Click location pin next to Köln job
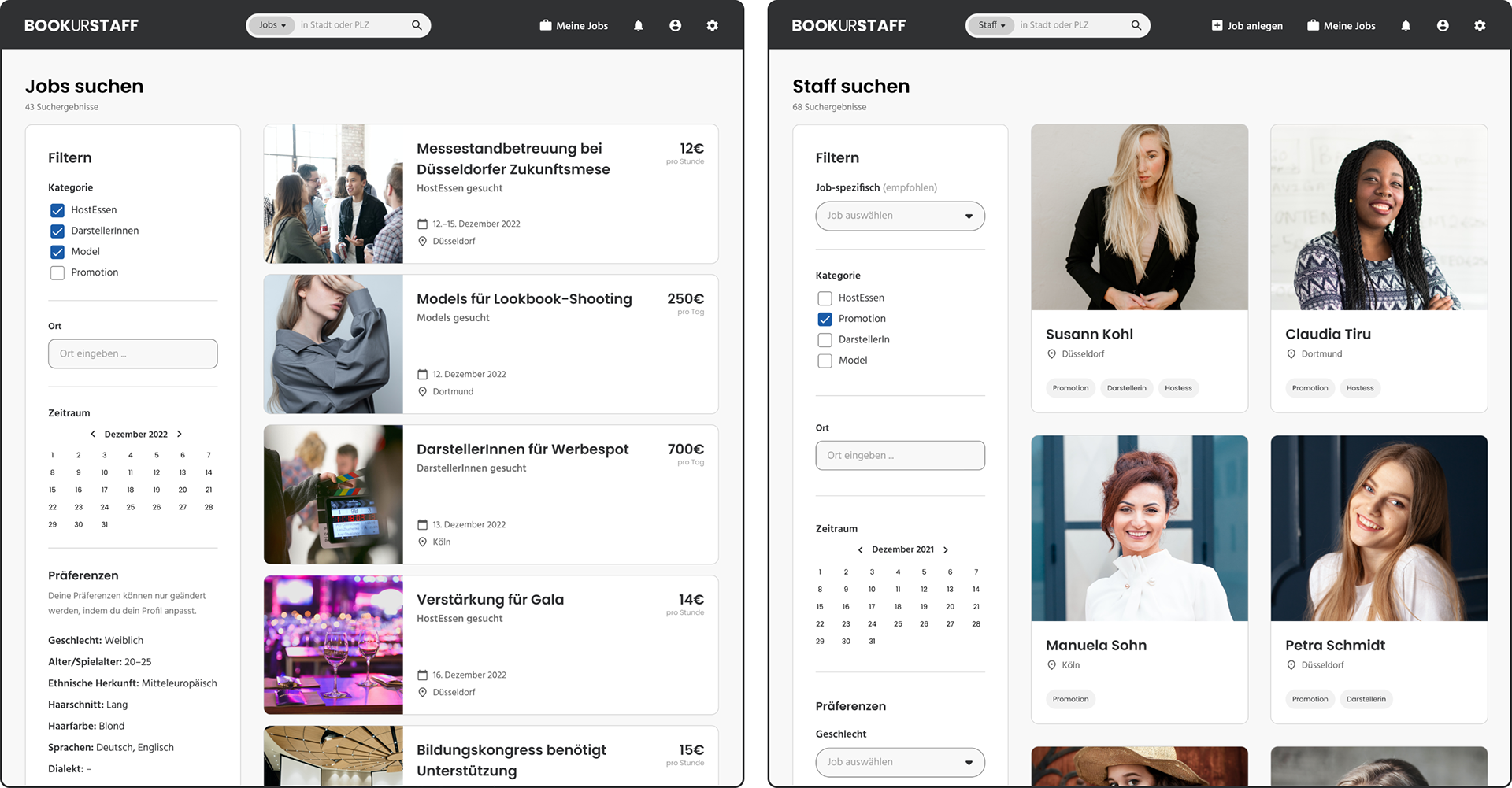 [x=422, y=542]
